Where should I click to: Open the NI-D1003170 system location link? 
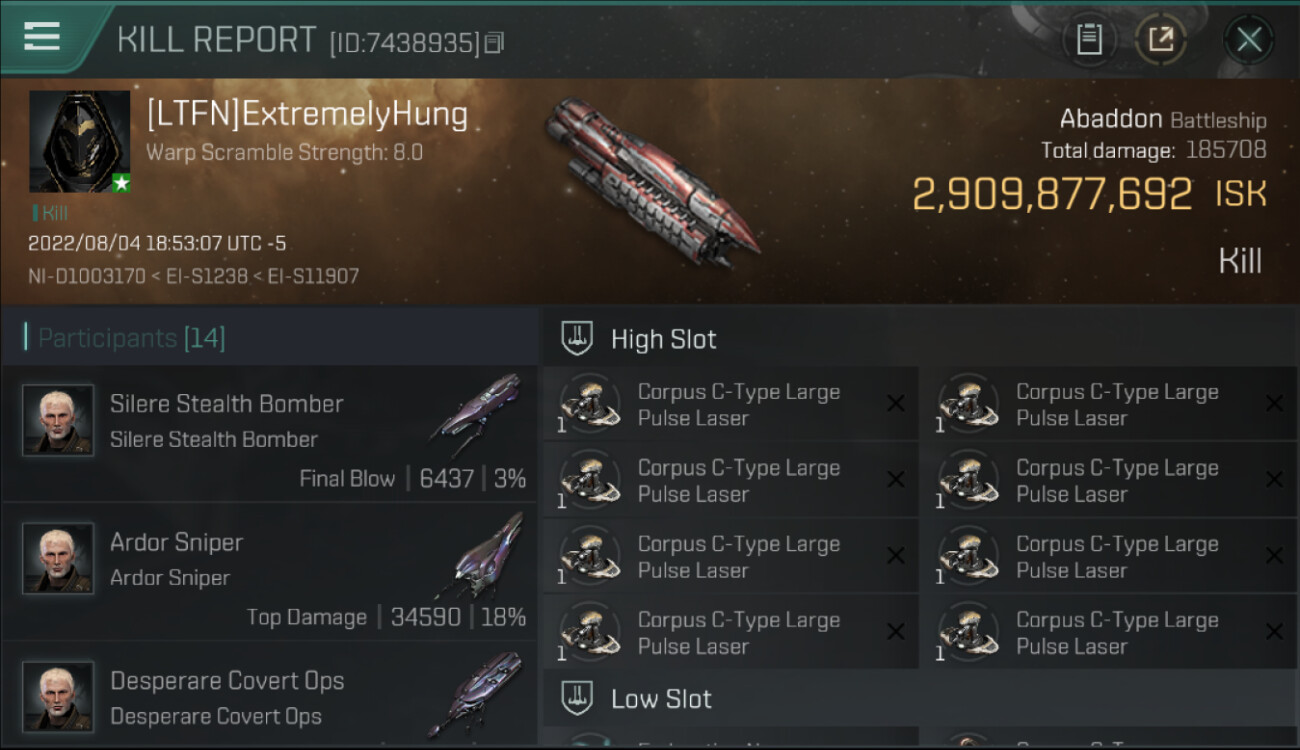pyautogui.click(x=87, y=275)
